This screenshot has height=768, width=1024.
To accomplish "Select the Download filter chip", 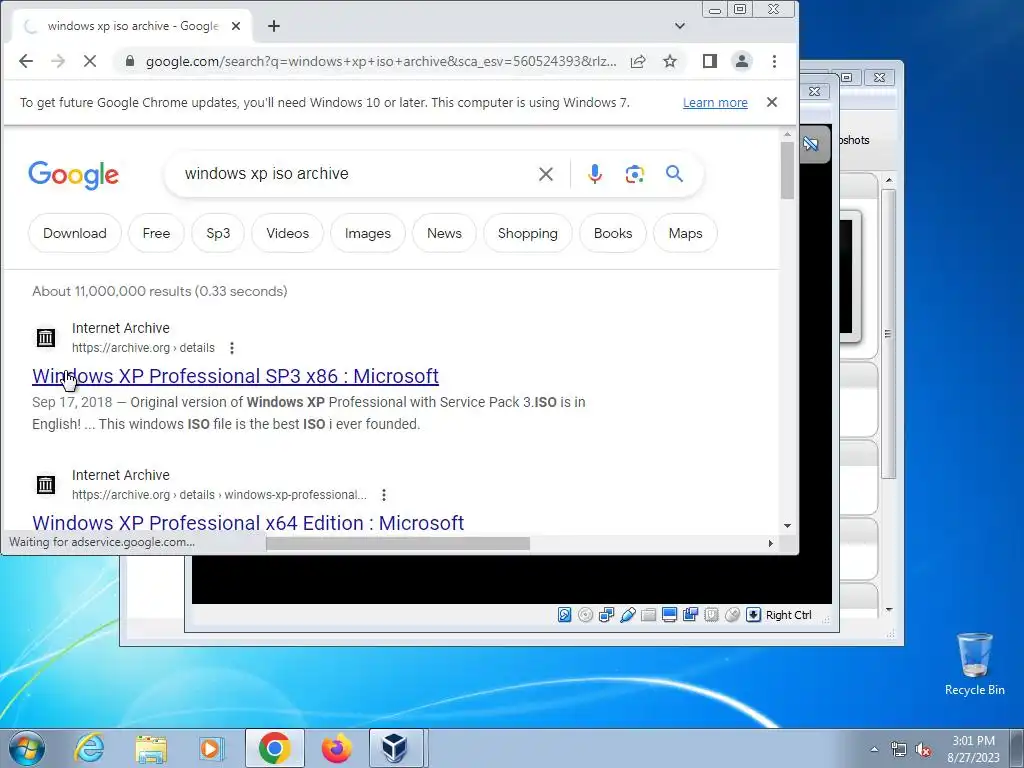I will [x=74, y=233].
